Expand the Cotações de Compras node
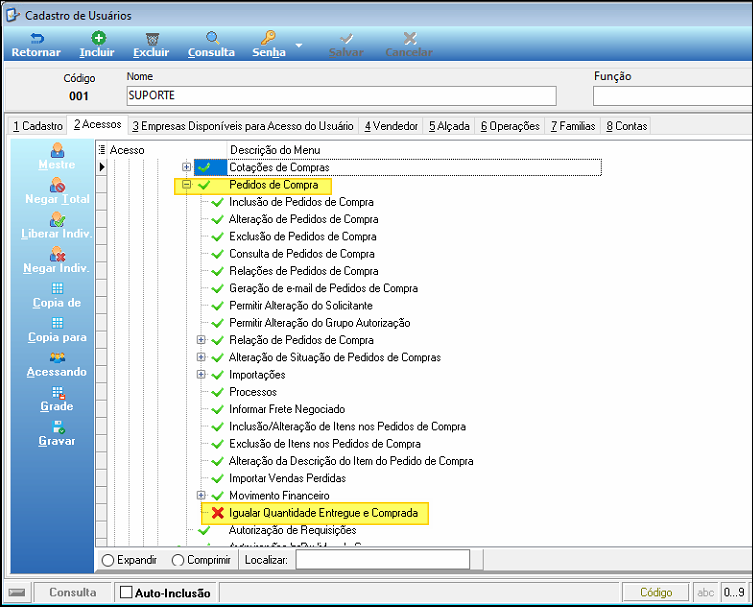This screenshot has width=753, height=607. click(186, 167)
